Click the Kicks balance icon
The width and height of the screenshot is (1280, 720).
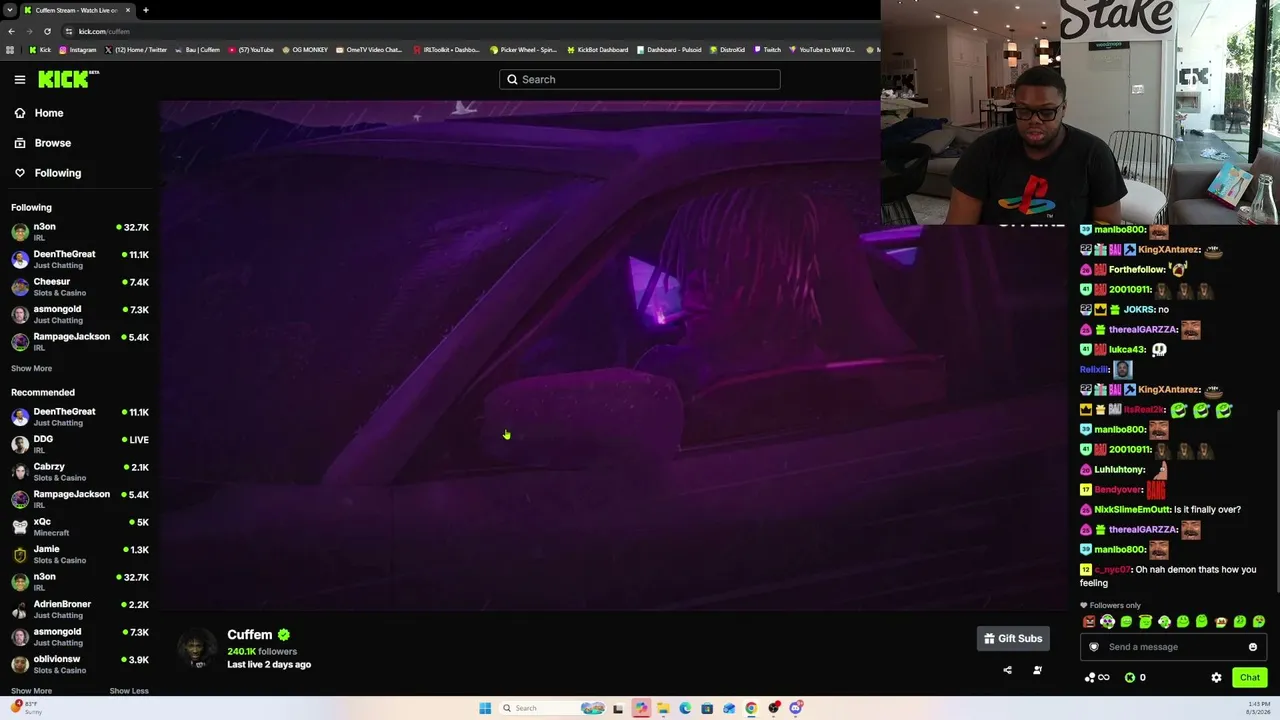pos(1130,677)
